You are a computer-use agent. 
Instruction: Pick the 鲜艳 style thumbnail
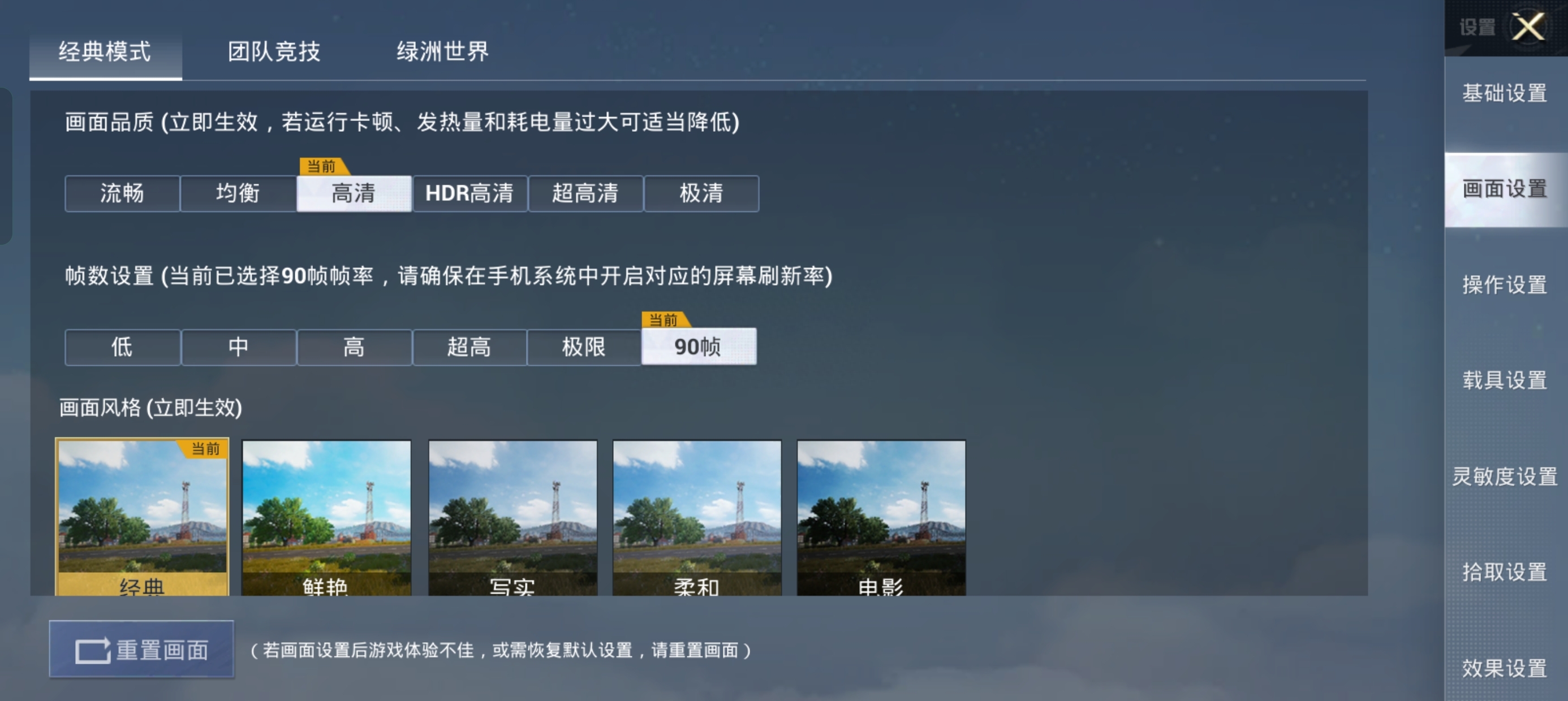tap(326, 517)
